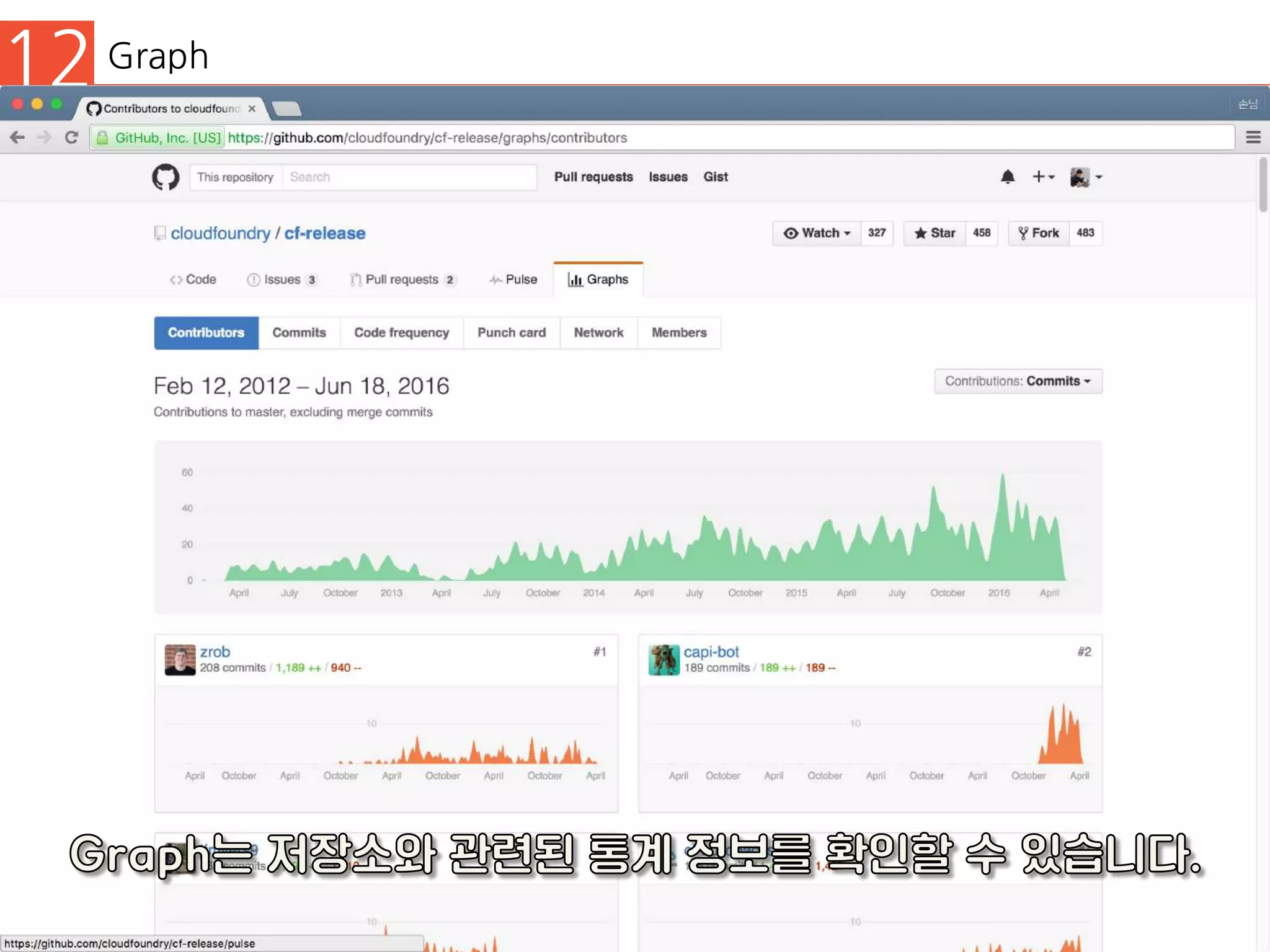Screen dimensions: 1270x952
Task: Close the Contributors browser tab
Action: tap(252, 108)
